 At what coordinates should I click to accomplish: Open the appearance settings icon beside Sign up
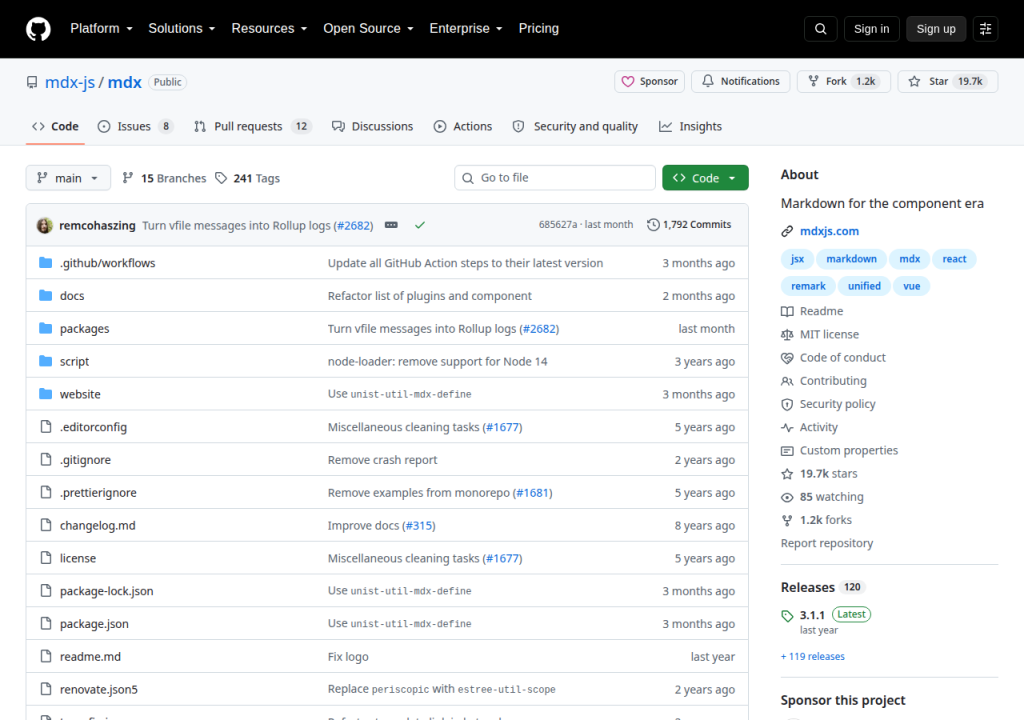click(x=985, y=29)
